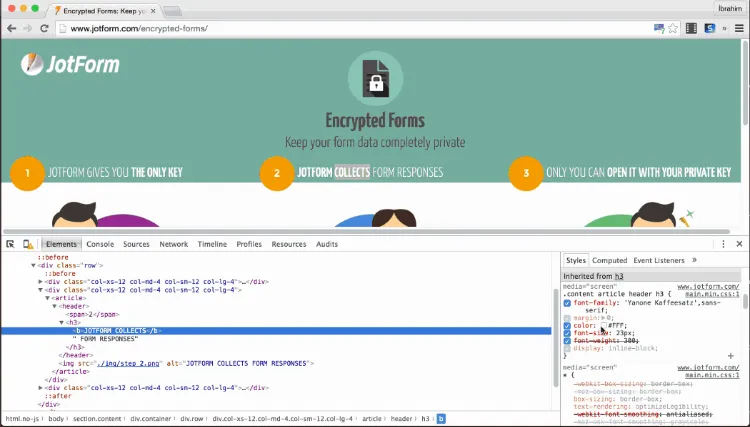Collapse the h3 node

point(62,322)
